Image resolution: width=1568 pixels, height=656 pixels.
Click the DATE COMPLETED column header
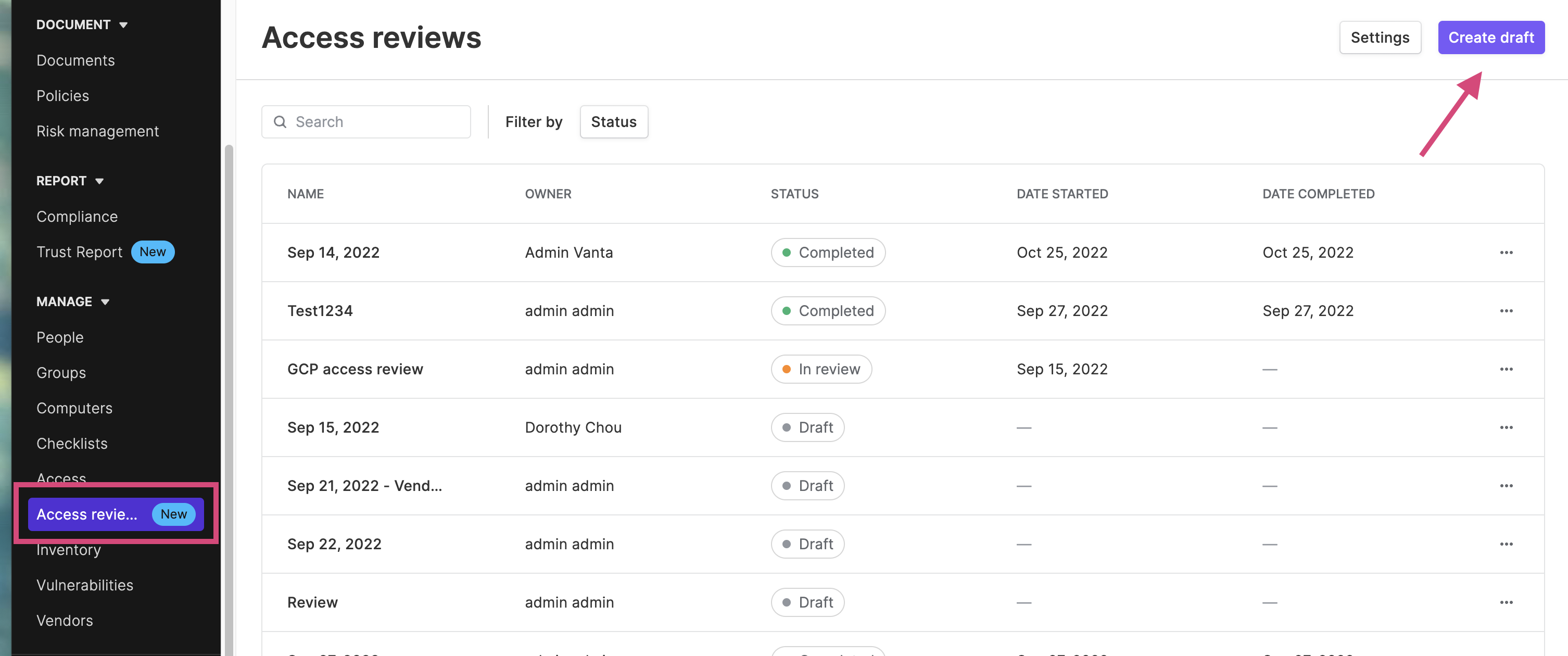coord(1319,194)
